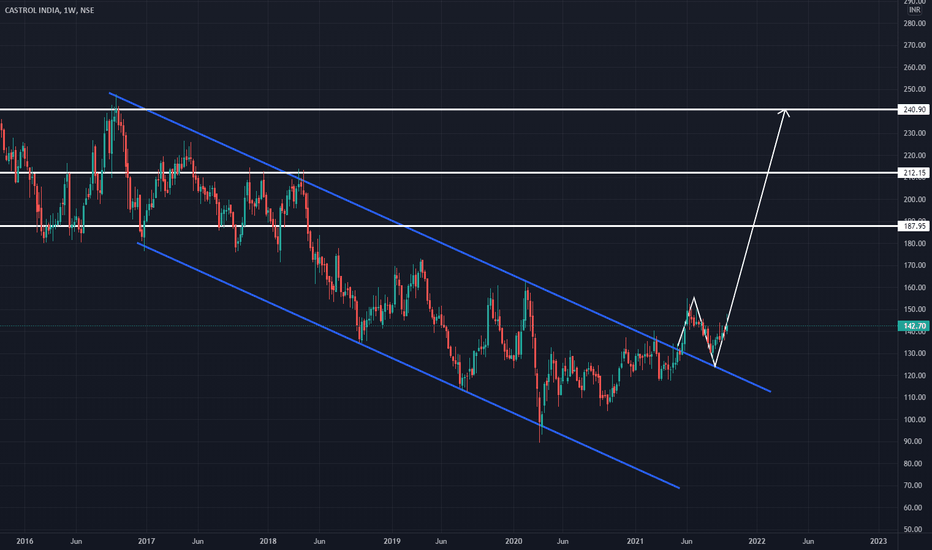
Task: Select the white horizontal line at 212.15
Action: (449, 173)
